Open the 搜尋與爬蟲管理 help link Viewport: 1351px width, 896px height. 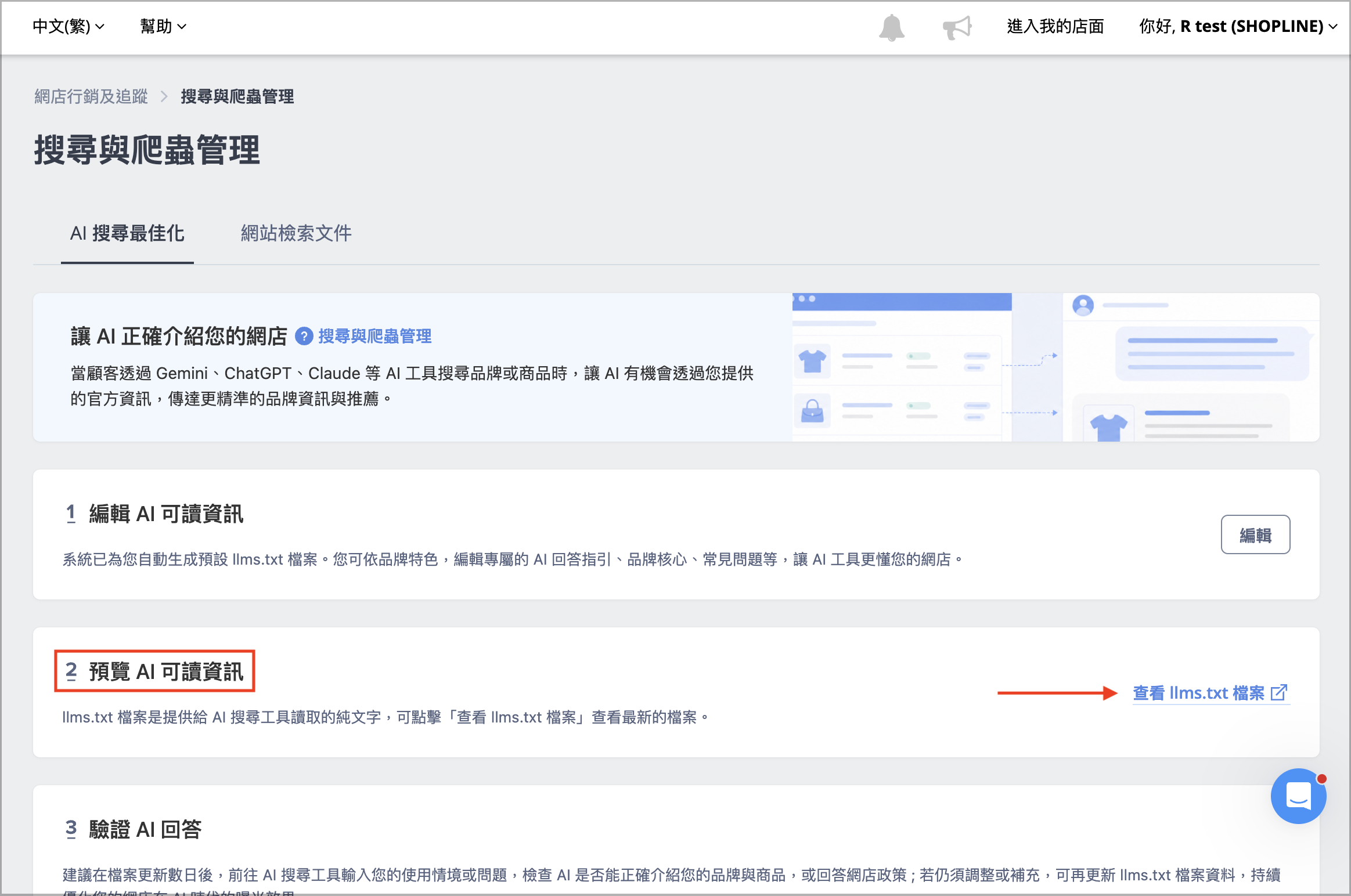[375, 336]
